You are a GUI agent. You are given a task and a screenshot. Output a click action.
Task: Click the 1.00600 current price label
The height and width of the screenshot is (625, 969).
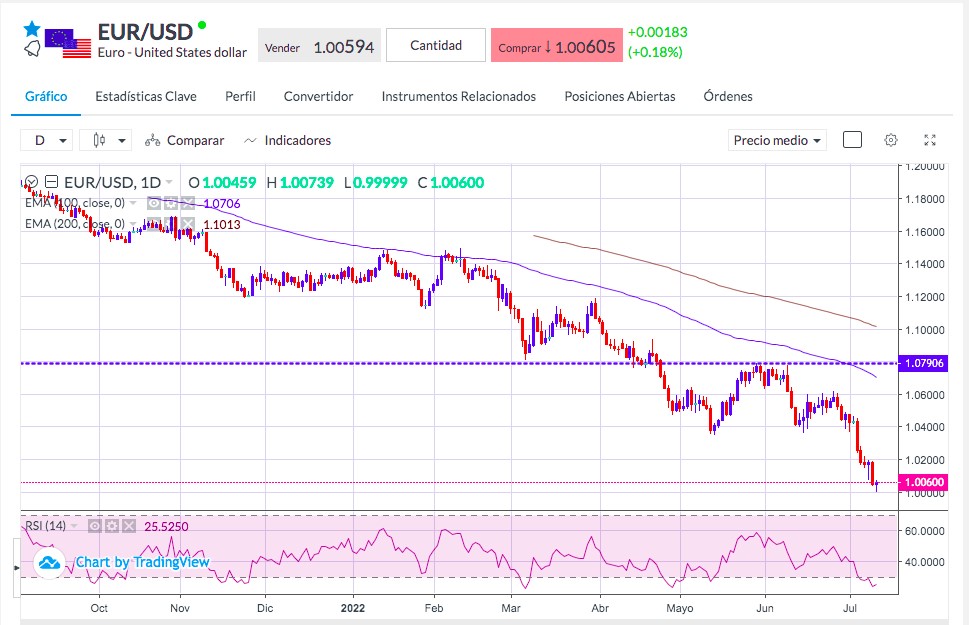[924, 482]
